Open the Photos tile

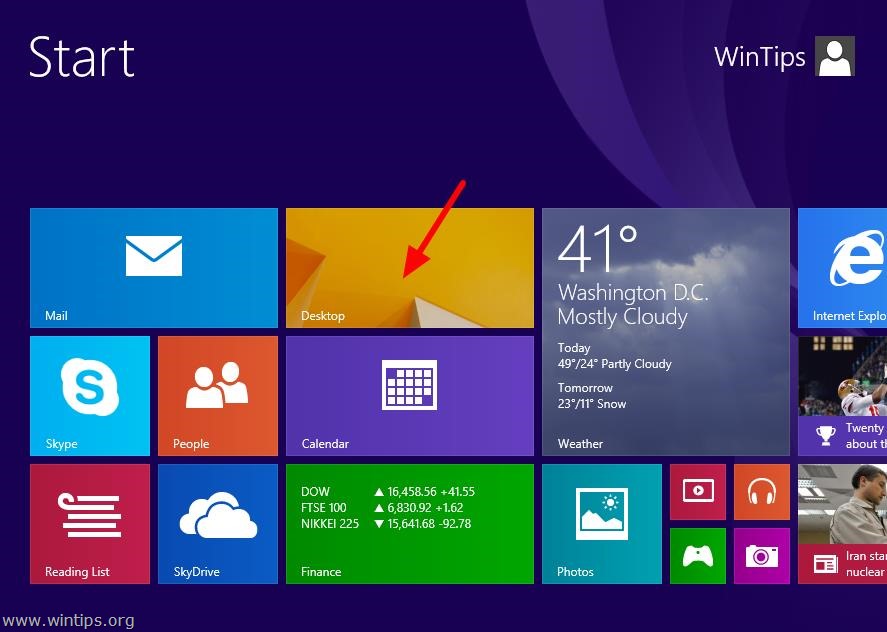(602, 523)
